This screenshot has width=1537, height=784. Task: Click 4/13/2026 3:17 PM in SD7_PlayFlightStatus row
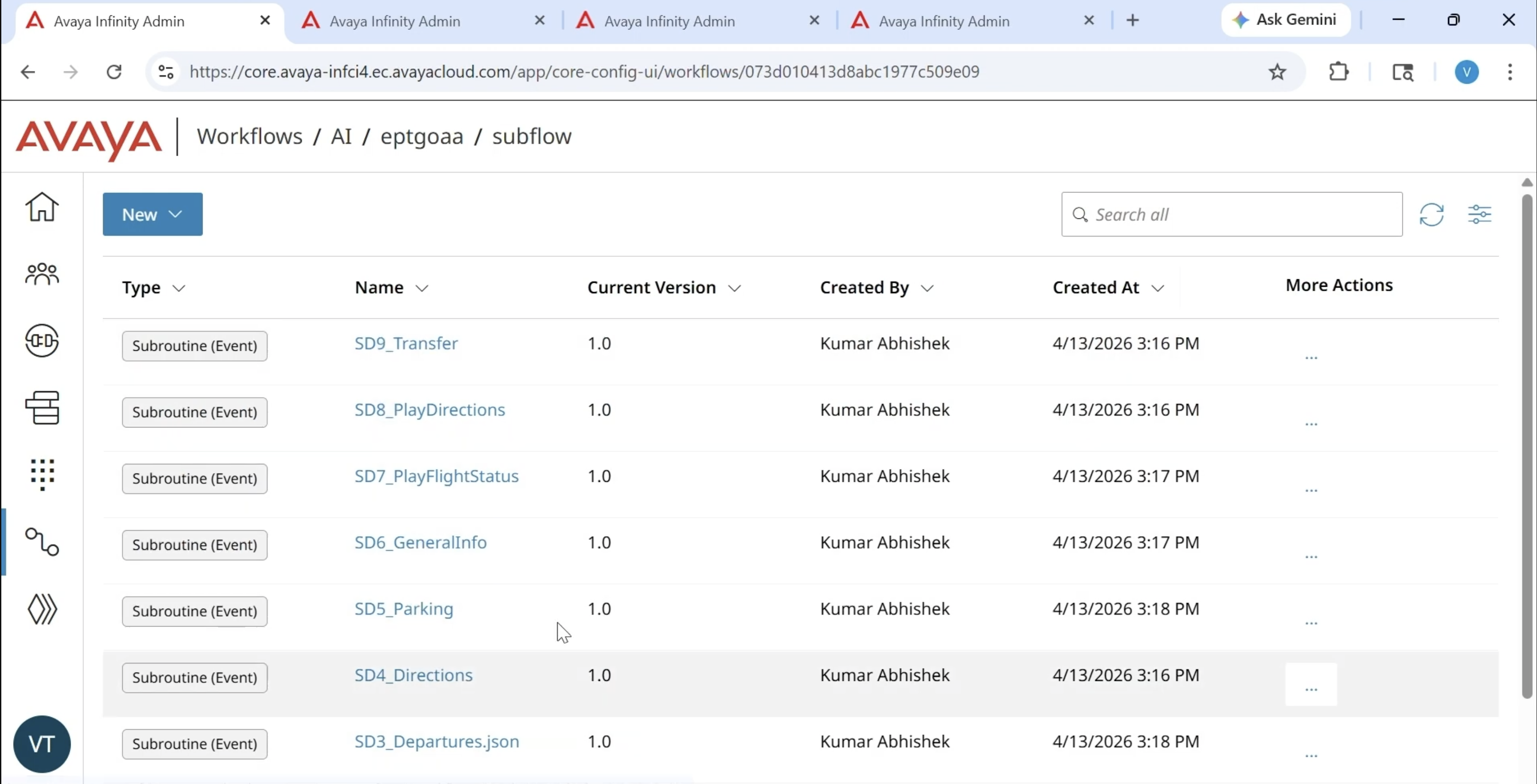(1126, 476)
